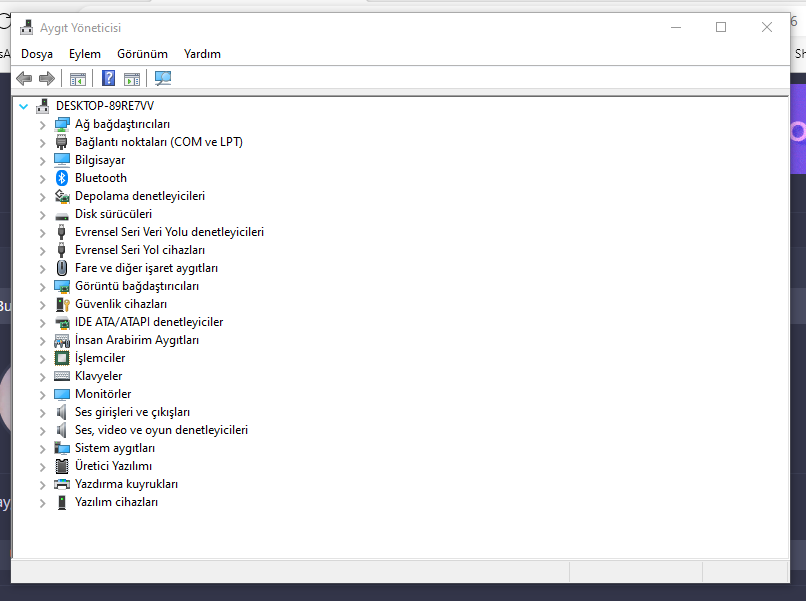Expand Klavyeler category chevron
Image resolution: width=806 pixels, height=601 pixels.
[42, 377]
